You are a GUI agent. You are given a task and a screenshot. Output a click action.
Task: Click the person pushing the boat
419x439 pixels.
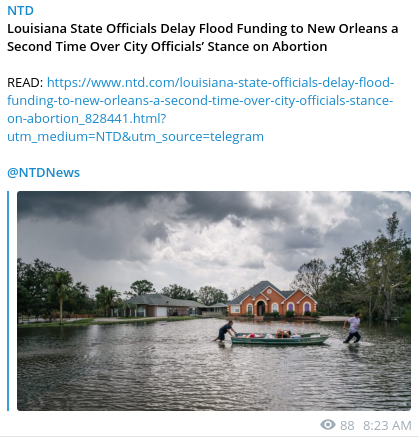coord(226,331)
